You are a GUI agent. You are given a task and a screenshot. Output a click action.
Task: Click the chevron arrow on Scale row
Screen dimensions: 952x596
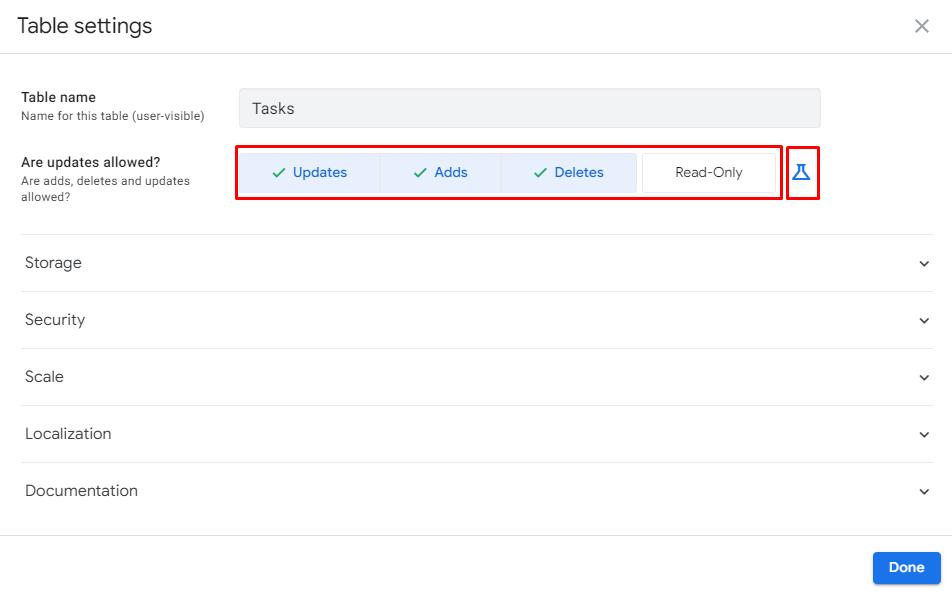point(924,378)
